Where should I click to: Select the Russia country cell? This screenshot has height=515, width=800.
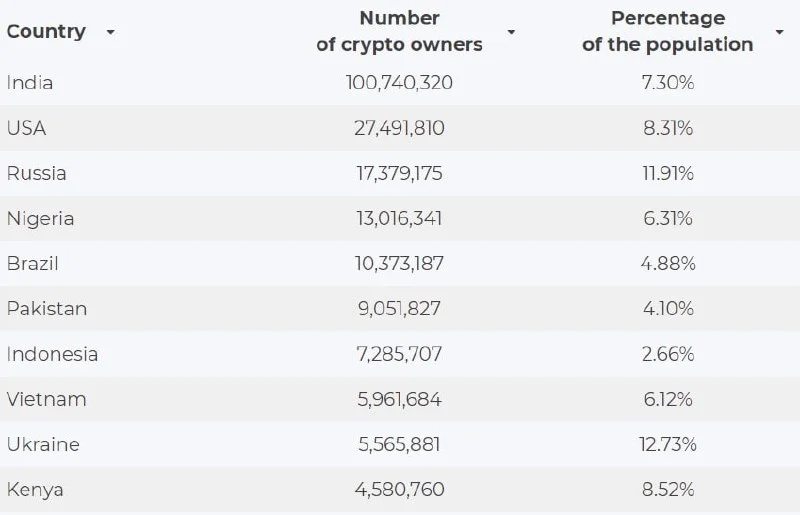click(x=36, y=174)
